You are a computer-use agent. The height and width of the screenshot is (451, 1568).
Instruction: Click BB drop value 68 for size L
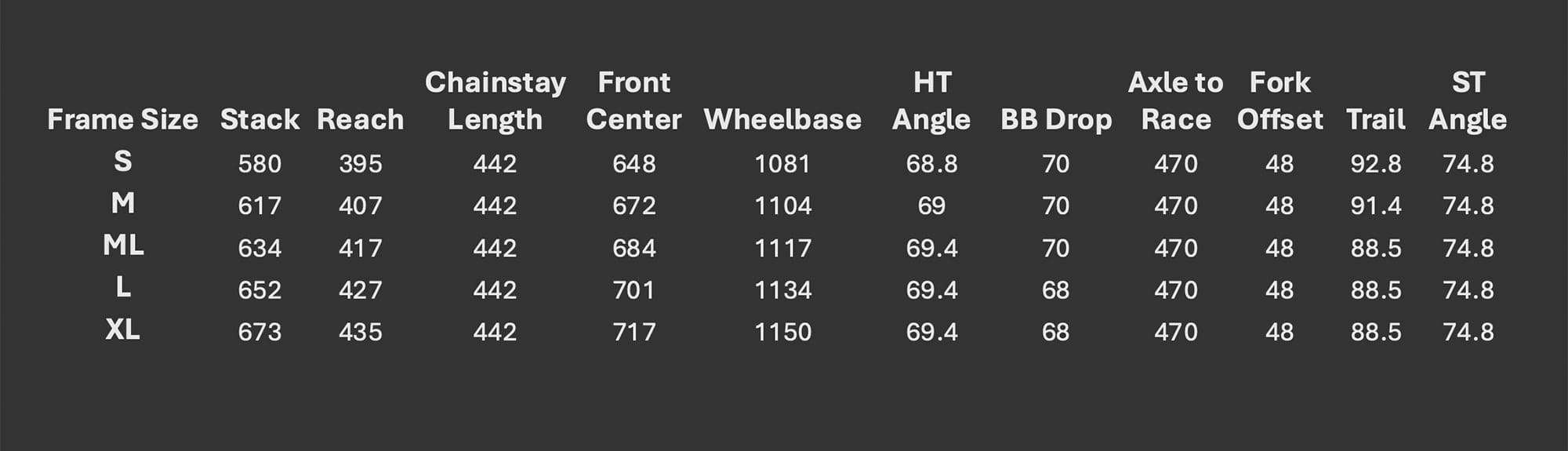coord(1055,290)
